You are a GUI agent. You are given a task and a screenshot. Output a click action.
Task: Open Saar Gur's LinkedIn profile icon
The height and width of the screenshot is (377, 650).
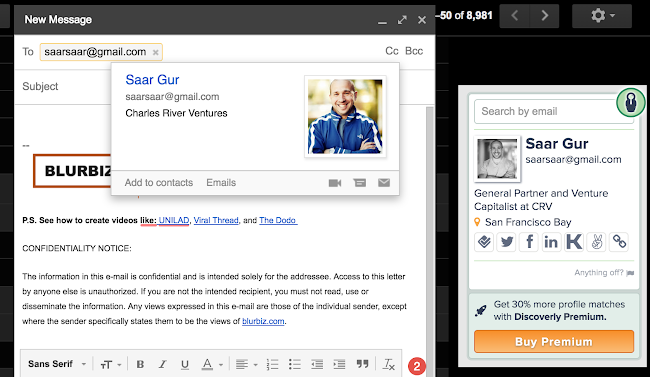(551, 242)
